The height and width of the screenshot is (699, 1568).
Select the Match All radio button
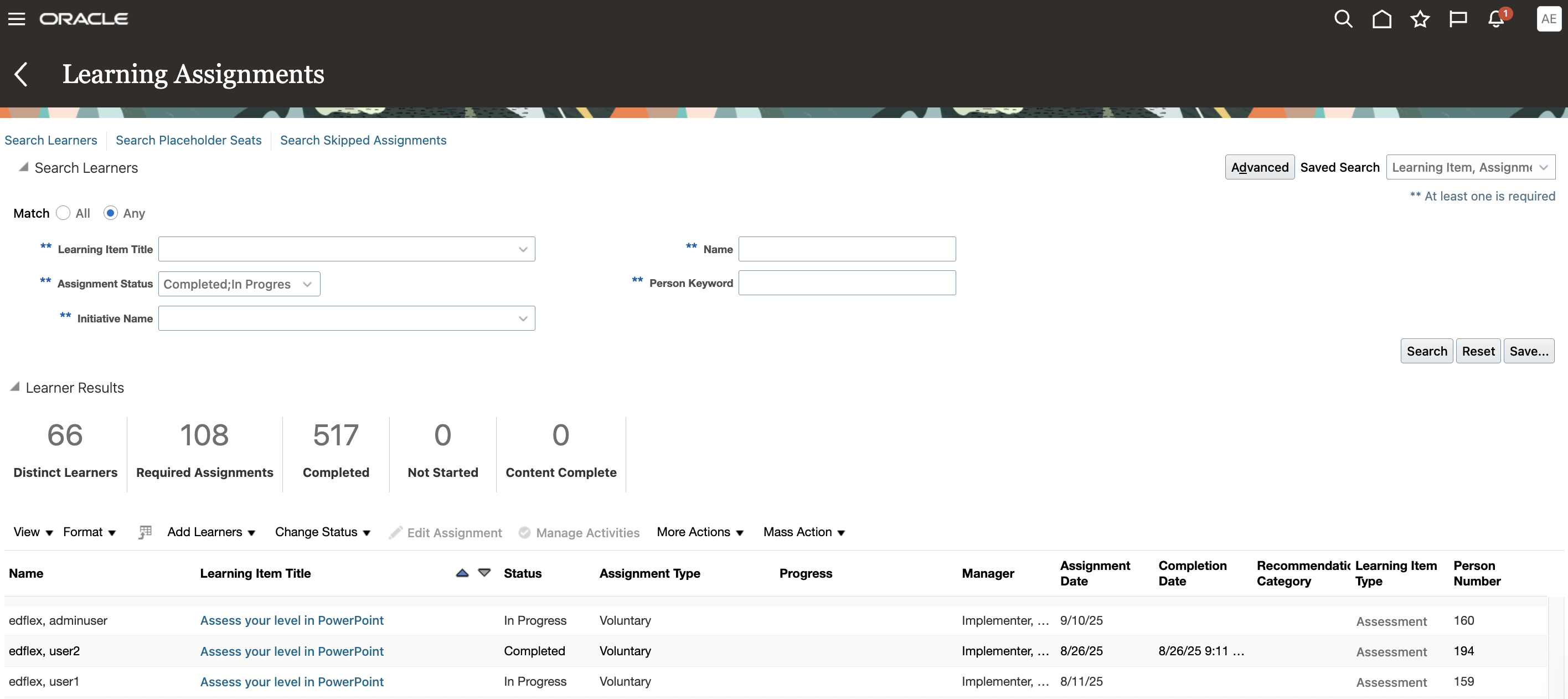63,213
